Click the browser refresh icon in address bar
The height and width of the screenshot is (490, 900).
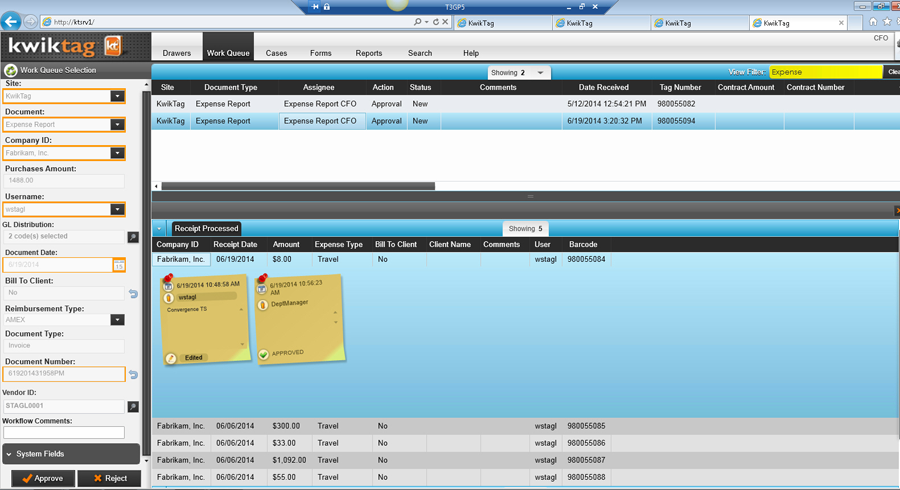tap(436, 22)
